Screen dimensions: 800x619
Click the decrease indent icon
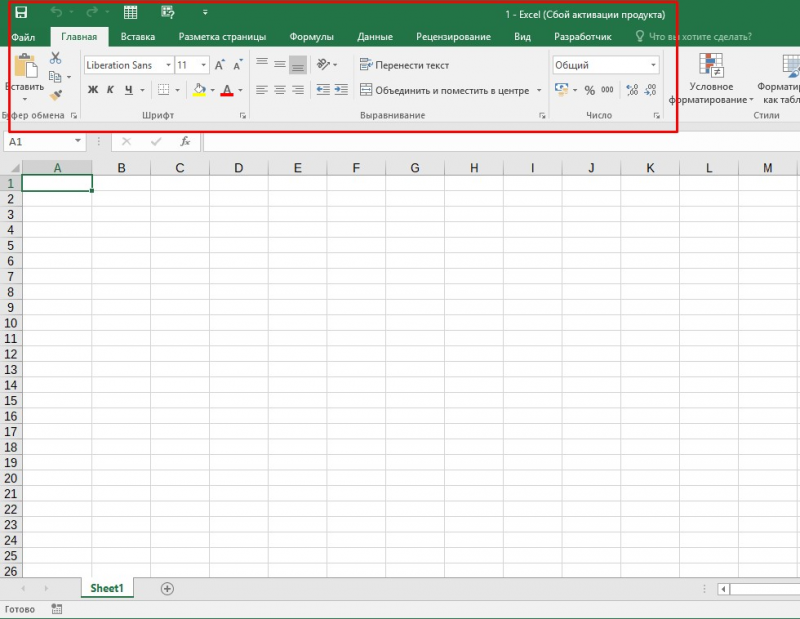tap(322, 90)
